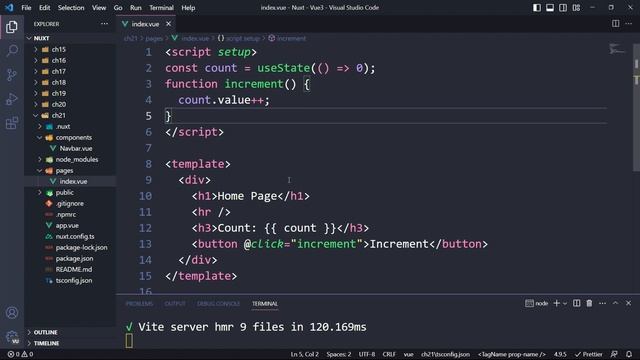The height and width of the screenshot is (360, 640).
Task: Close the terminal panel
Action: click(629, 303)
